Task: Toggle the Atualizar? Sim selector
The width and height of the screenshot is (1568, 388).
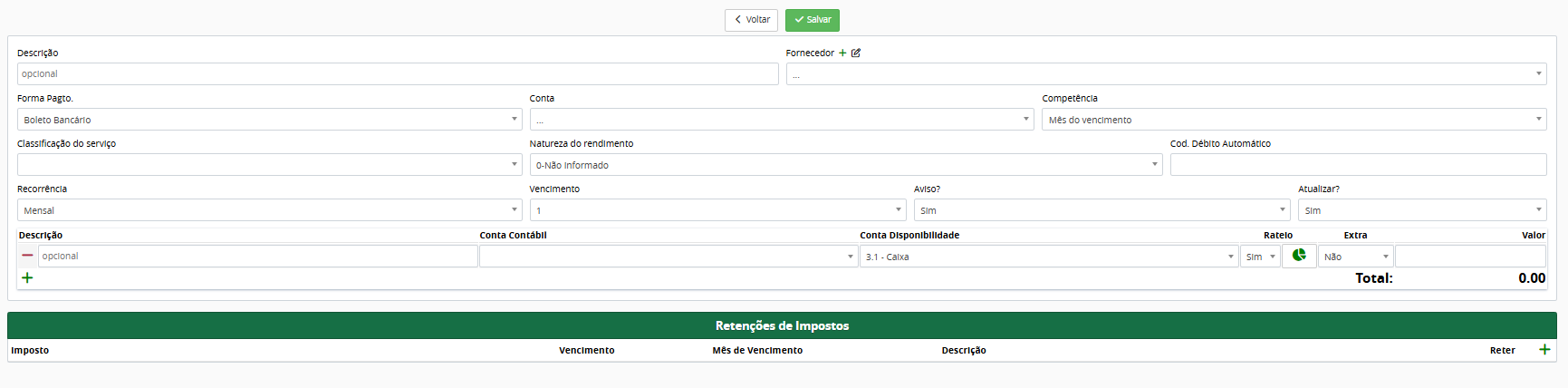Action: (1421, 210)
